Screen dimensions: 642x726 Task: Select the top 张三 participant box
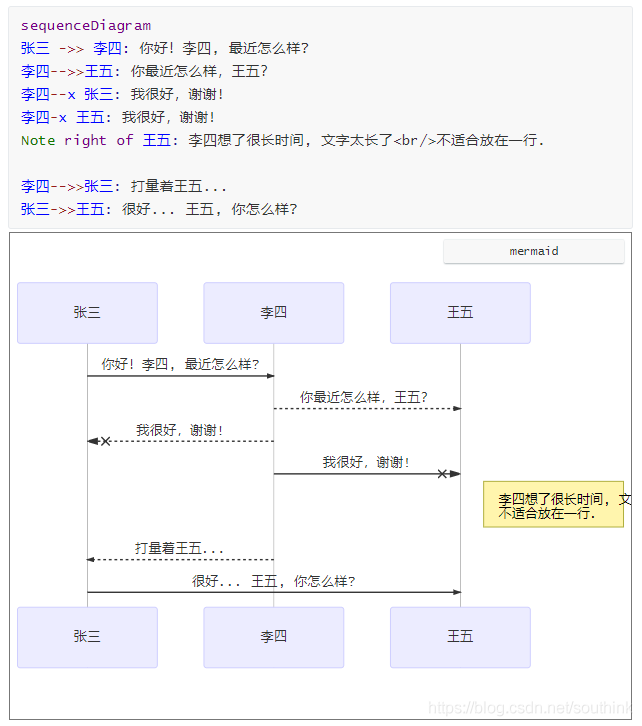pyautogui.click(x=87, y=313)
